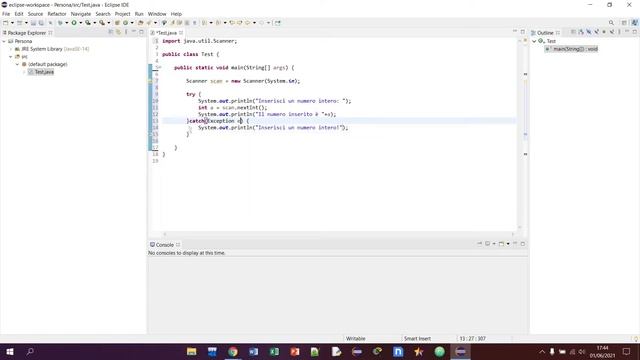
Task: Select Test.java in Package Explorer
Action: 41,72
